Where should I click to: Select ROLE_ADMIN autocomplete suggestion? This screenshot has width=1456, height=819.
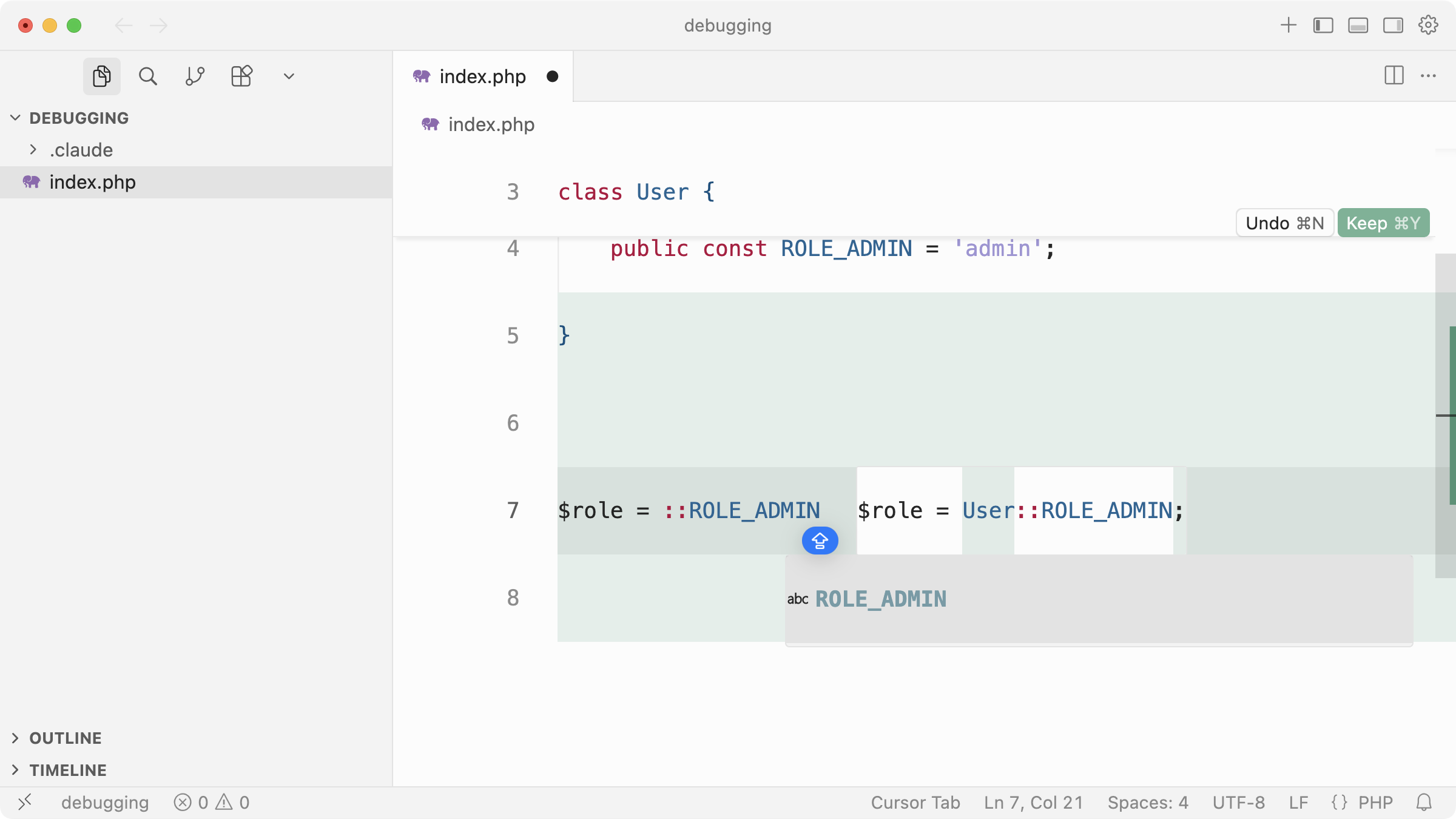pos(880,599)
